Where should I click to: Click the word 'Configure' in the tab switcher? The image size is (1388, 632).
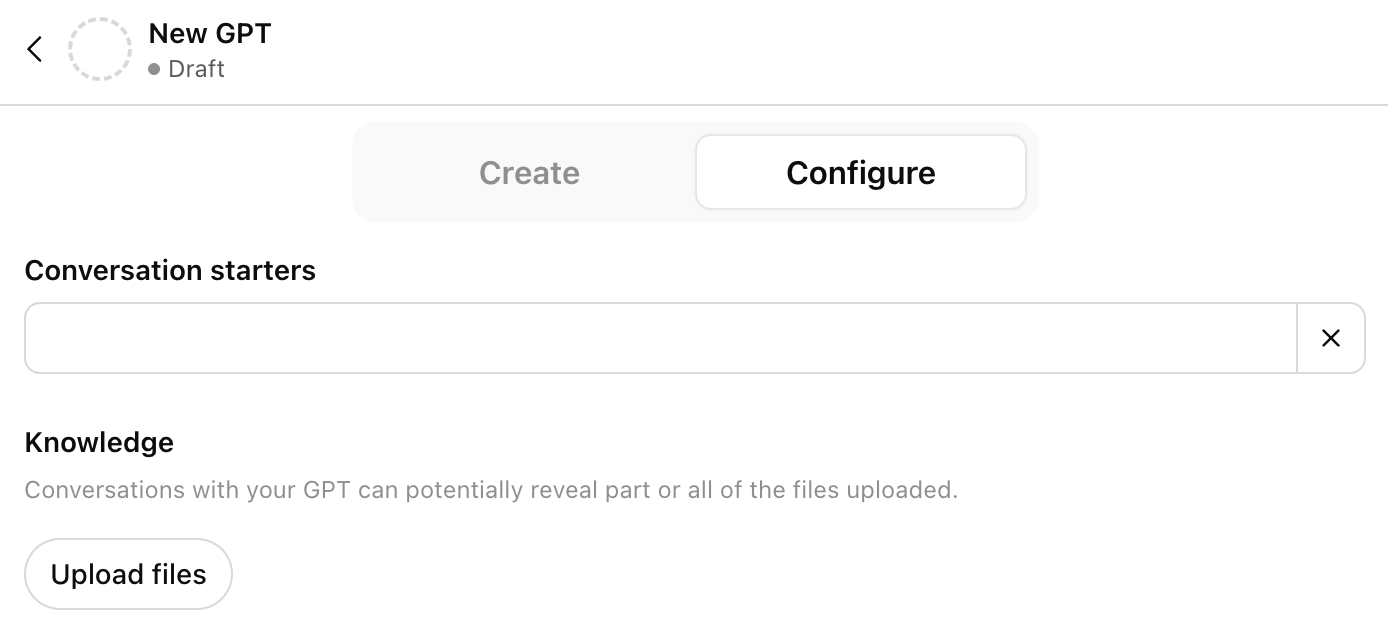coord(860,173)
